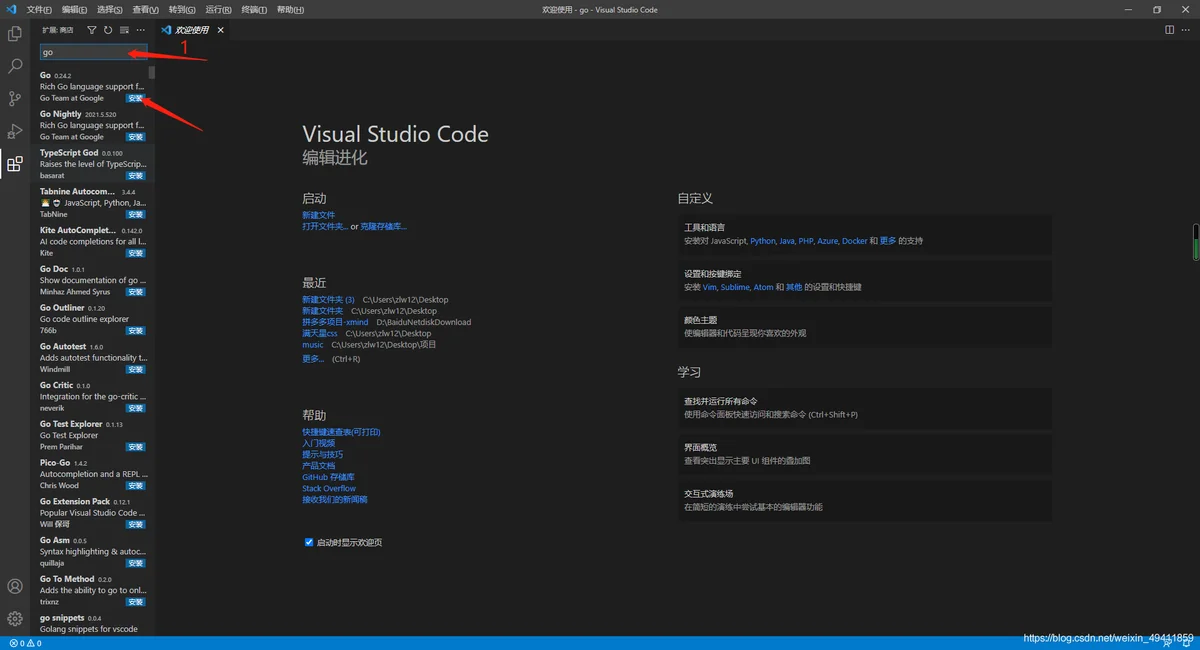Click the 更多... recent link
This screenshot has width=1200, height=650.
tap(313, 359)
